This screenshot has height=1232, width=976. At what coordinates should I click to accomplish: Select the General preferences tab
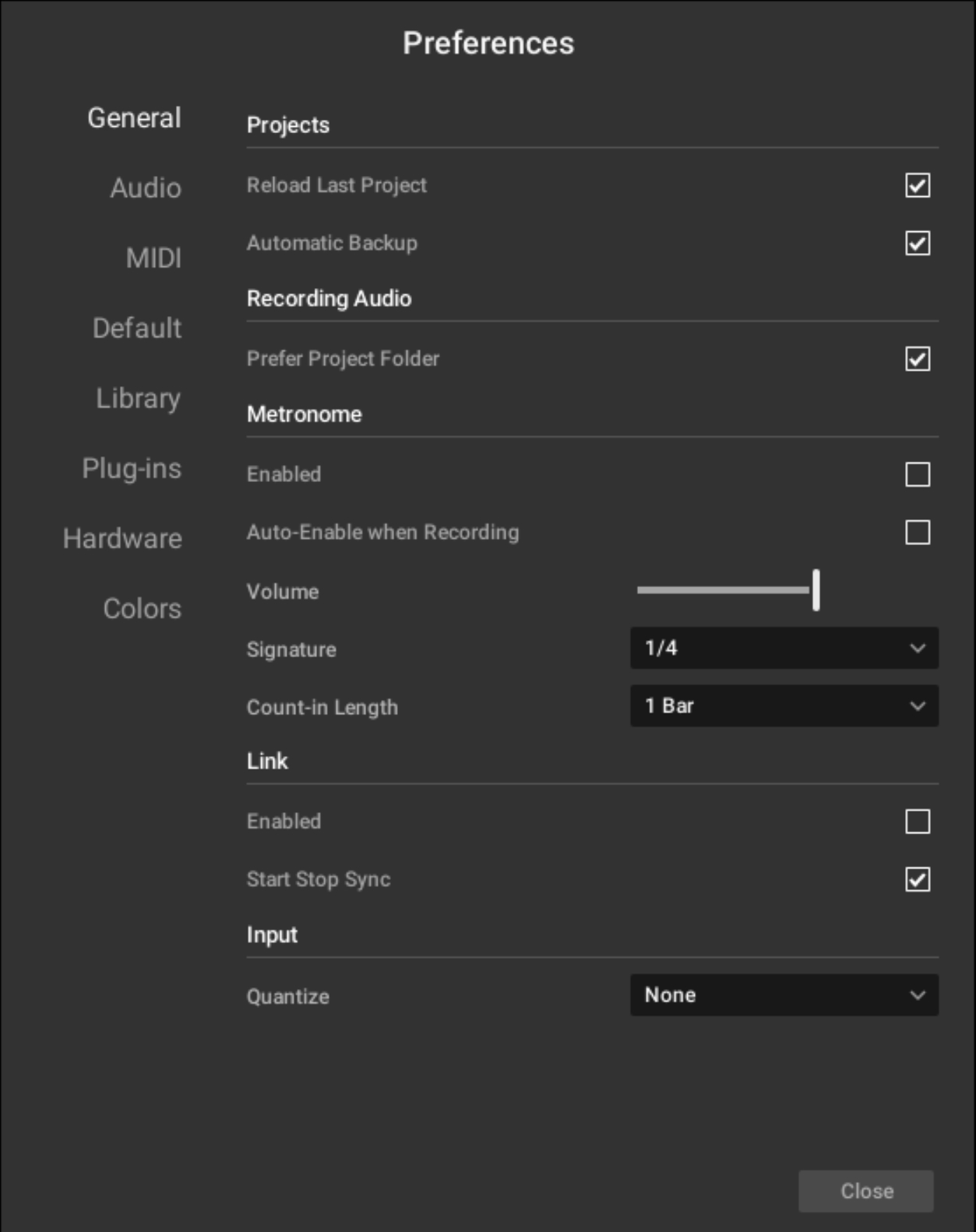[x=134, y=118]
